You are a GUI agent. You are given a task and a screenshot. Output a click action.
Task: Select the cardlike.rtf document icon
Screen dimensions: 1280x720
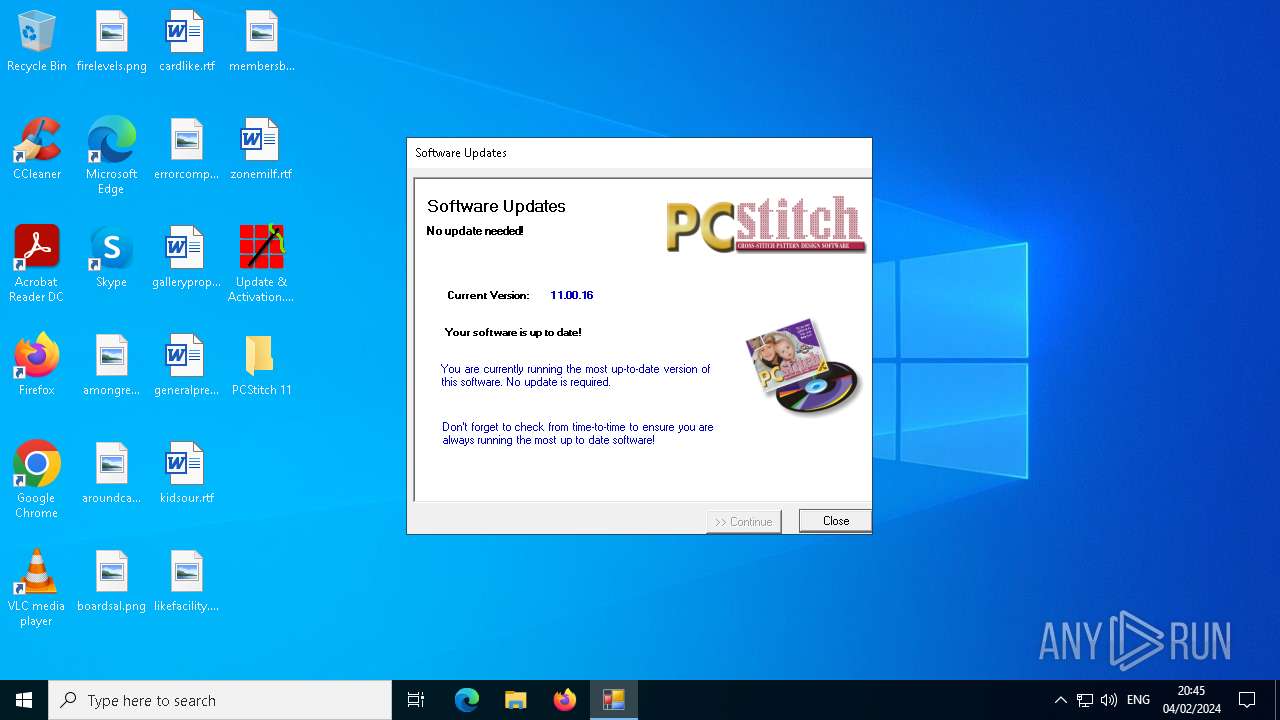point(187,42)
